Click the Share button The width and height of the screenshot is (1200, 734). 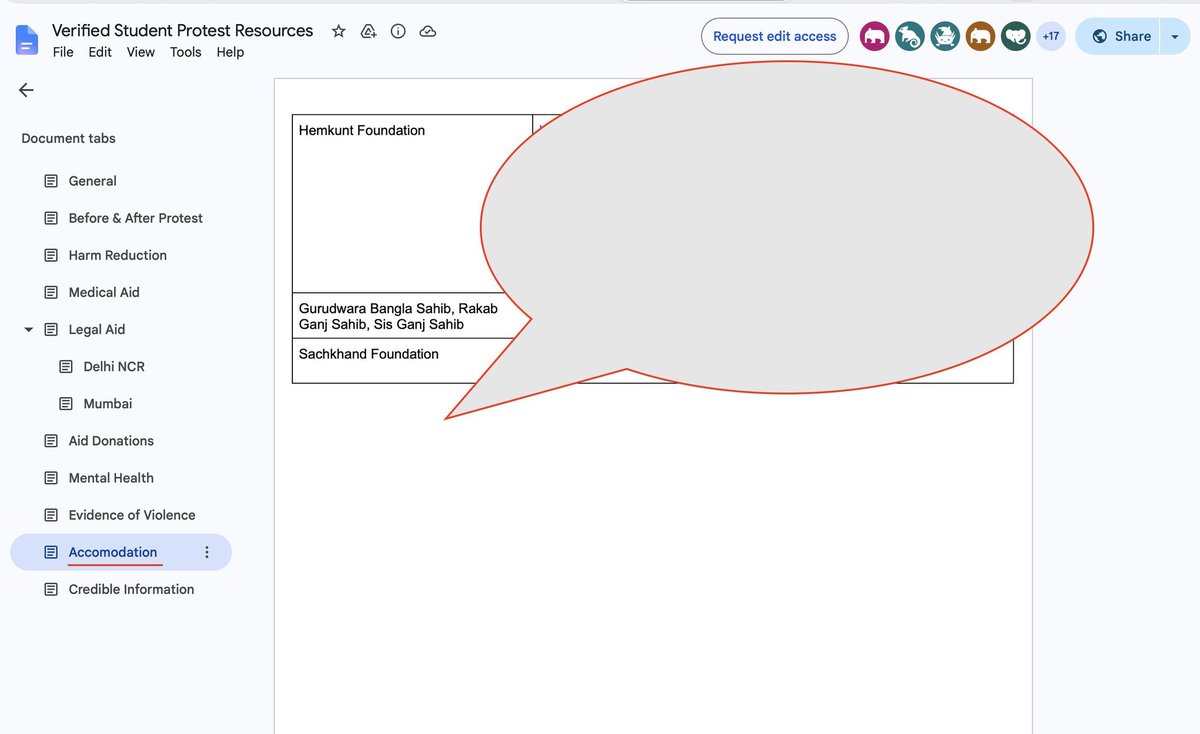point(1118,36)
